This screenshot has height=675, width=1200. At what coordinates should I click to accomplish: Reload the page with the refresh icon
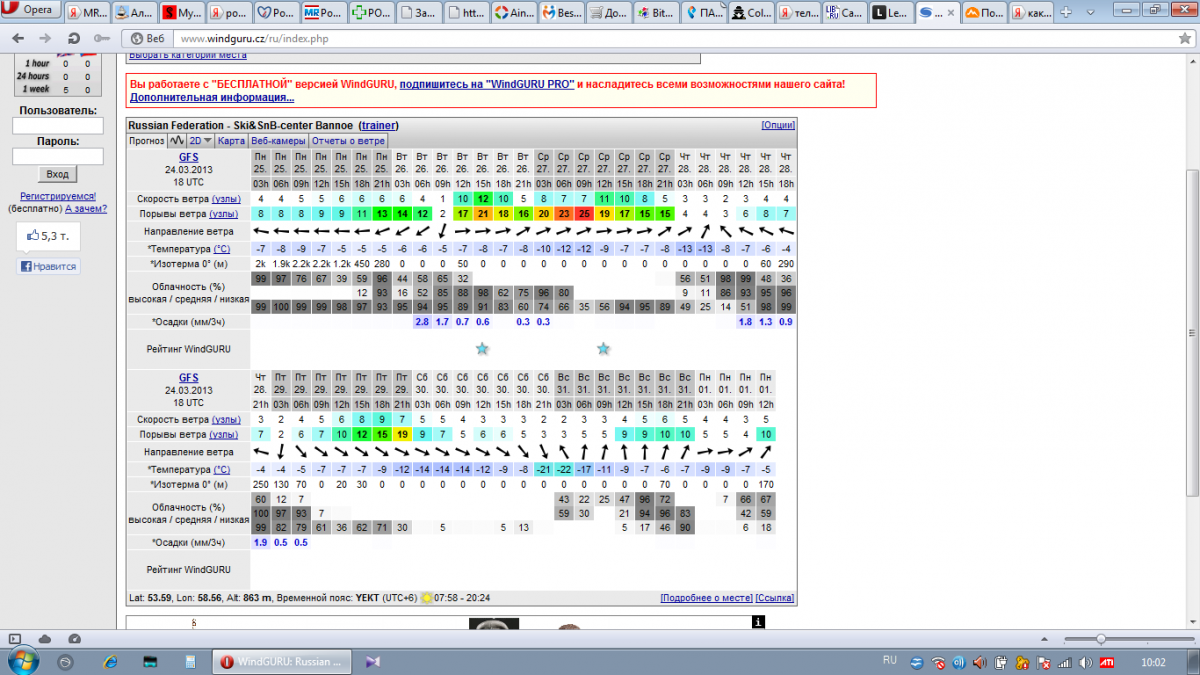point(74,38)
